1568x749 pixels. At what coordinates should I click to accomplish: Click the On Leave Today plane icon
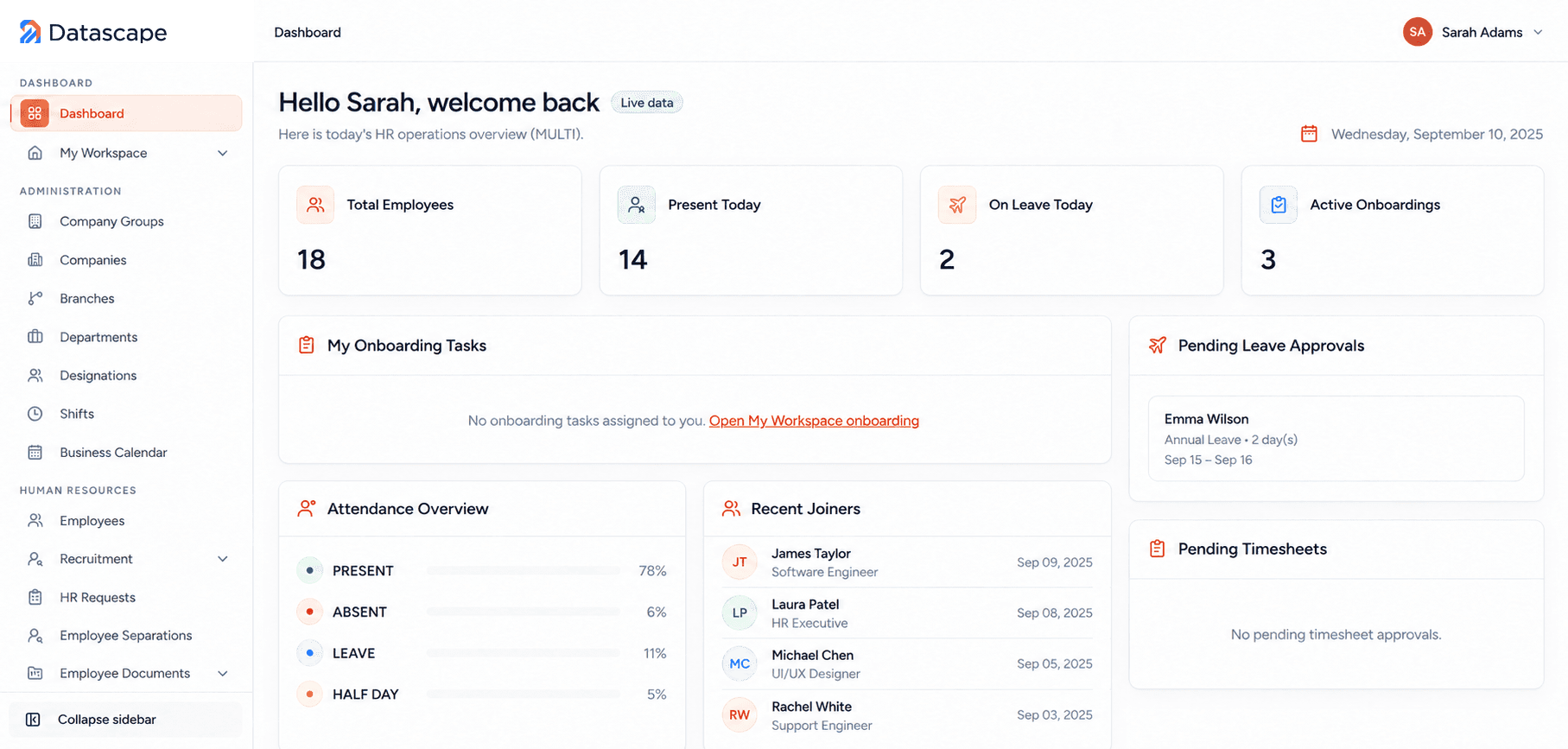click(x=957, y=205)
